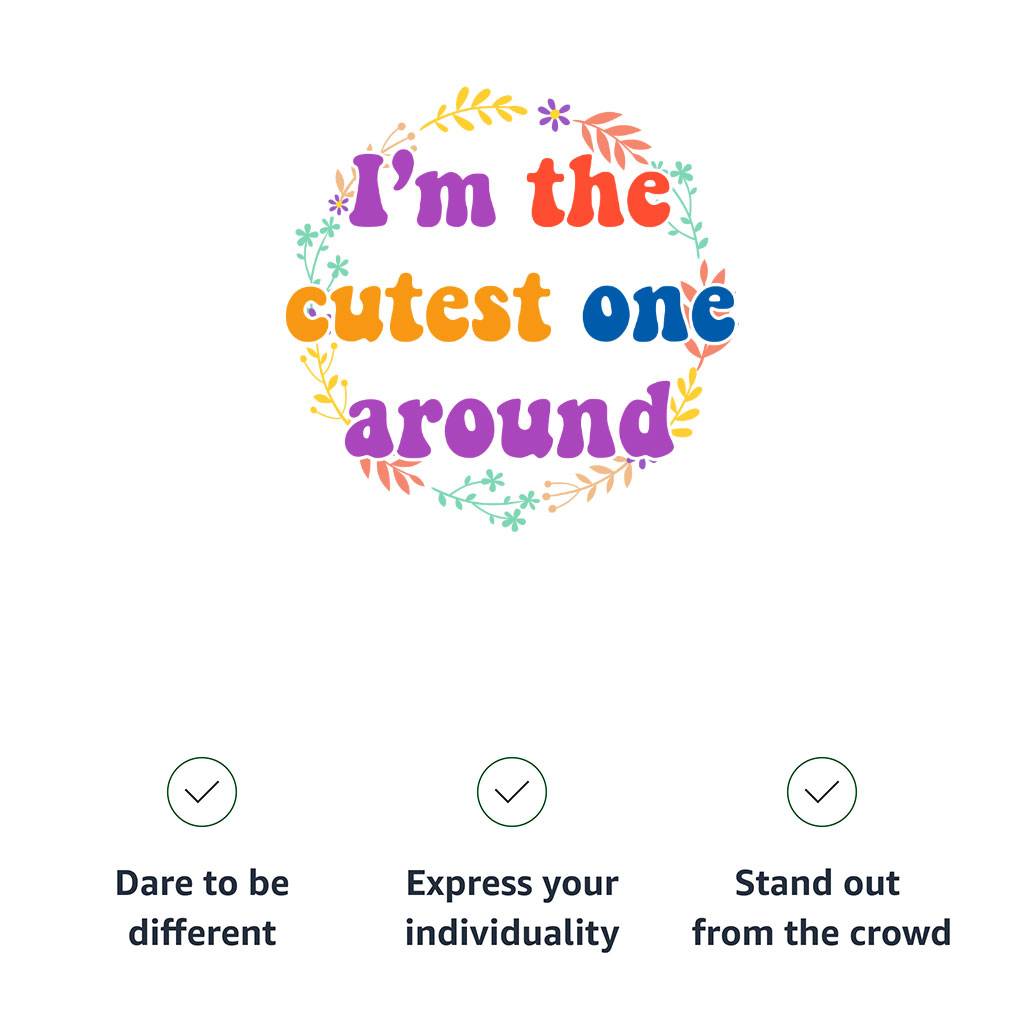
Task: Select the 'Dare to be different' text
Action: click(202, 908)
